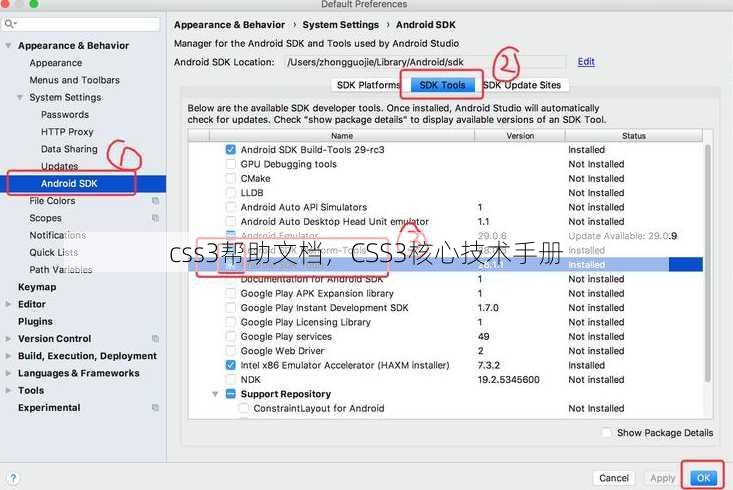
Task: Check ConstraintLayout for Android
Action: (244, 408)
